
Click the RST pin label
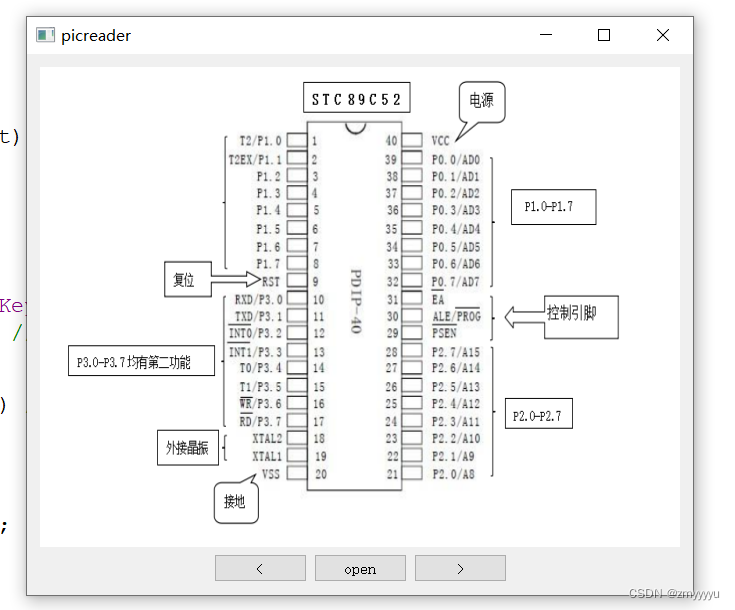(270, 281)
